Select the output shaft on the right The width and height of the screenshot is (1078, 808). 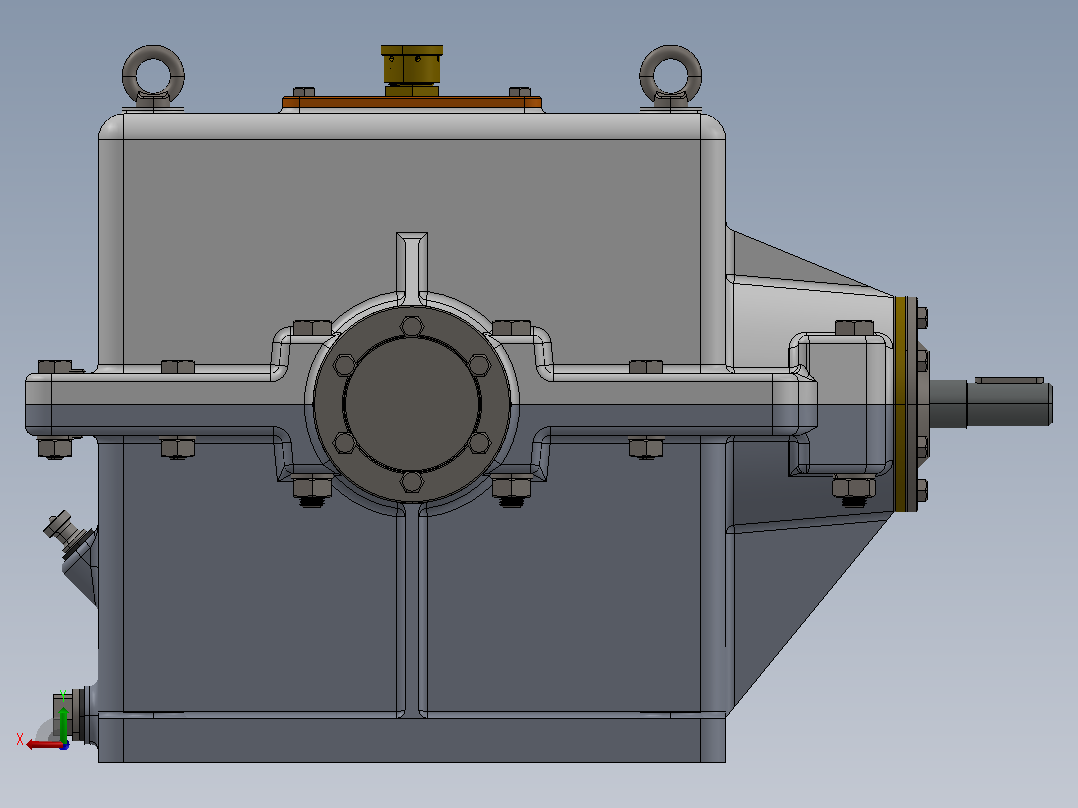pos(991,404)
